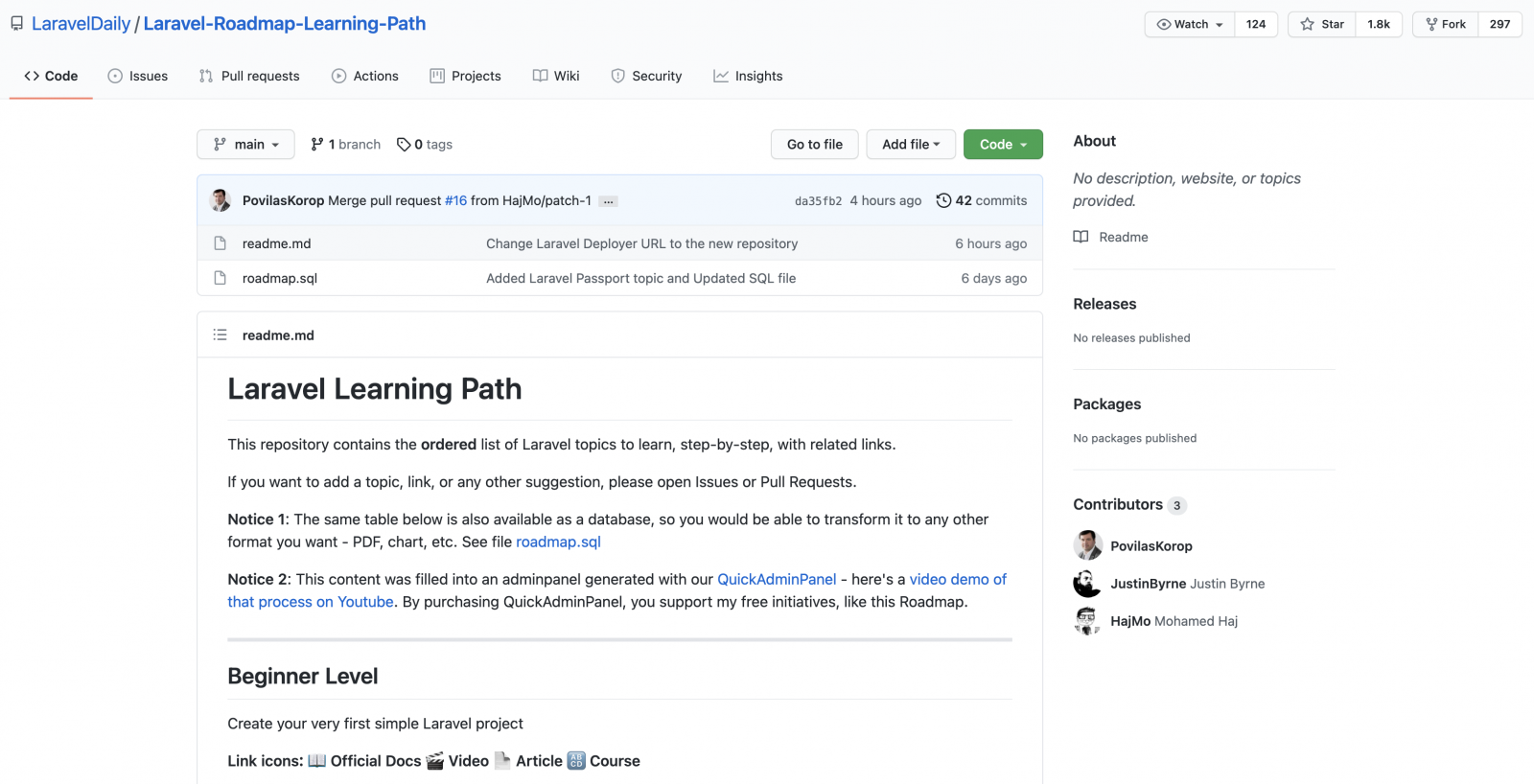1534x784 pixels.
Task: Expand commit message ellipsis button
Action: coord(608,201)
